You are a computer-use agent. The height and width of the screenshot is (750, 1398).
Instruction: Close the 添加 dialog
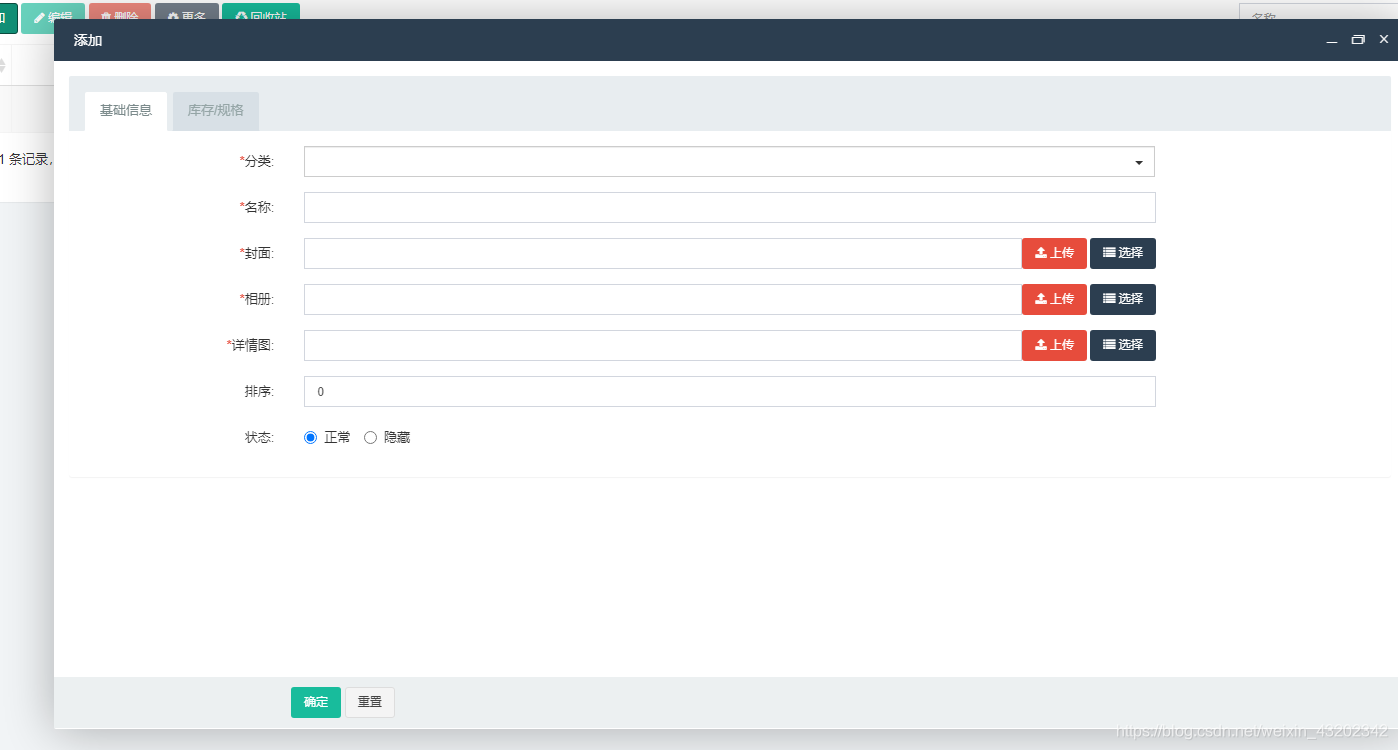(x=1384, y=39)
